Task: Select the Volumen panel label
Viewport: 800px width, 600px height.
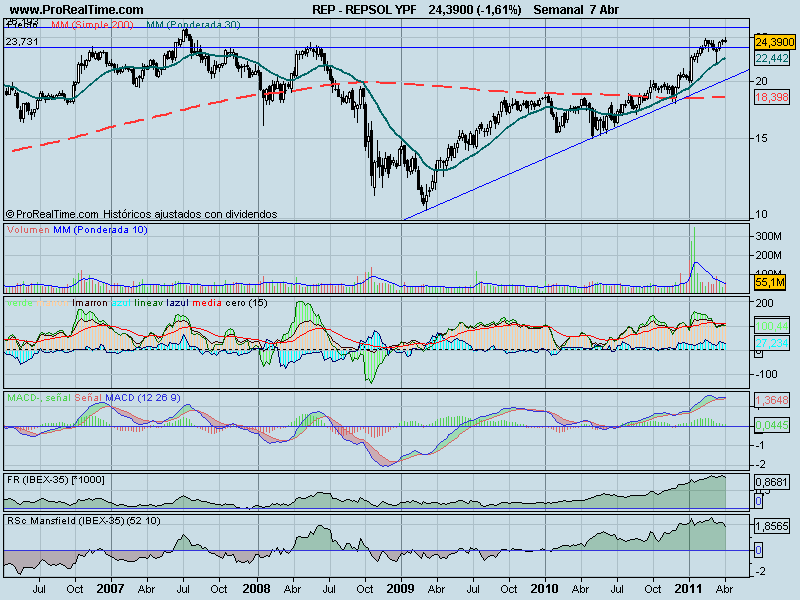Action: pyautogui.click(x=29, y=230)
